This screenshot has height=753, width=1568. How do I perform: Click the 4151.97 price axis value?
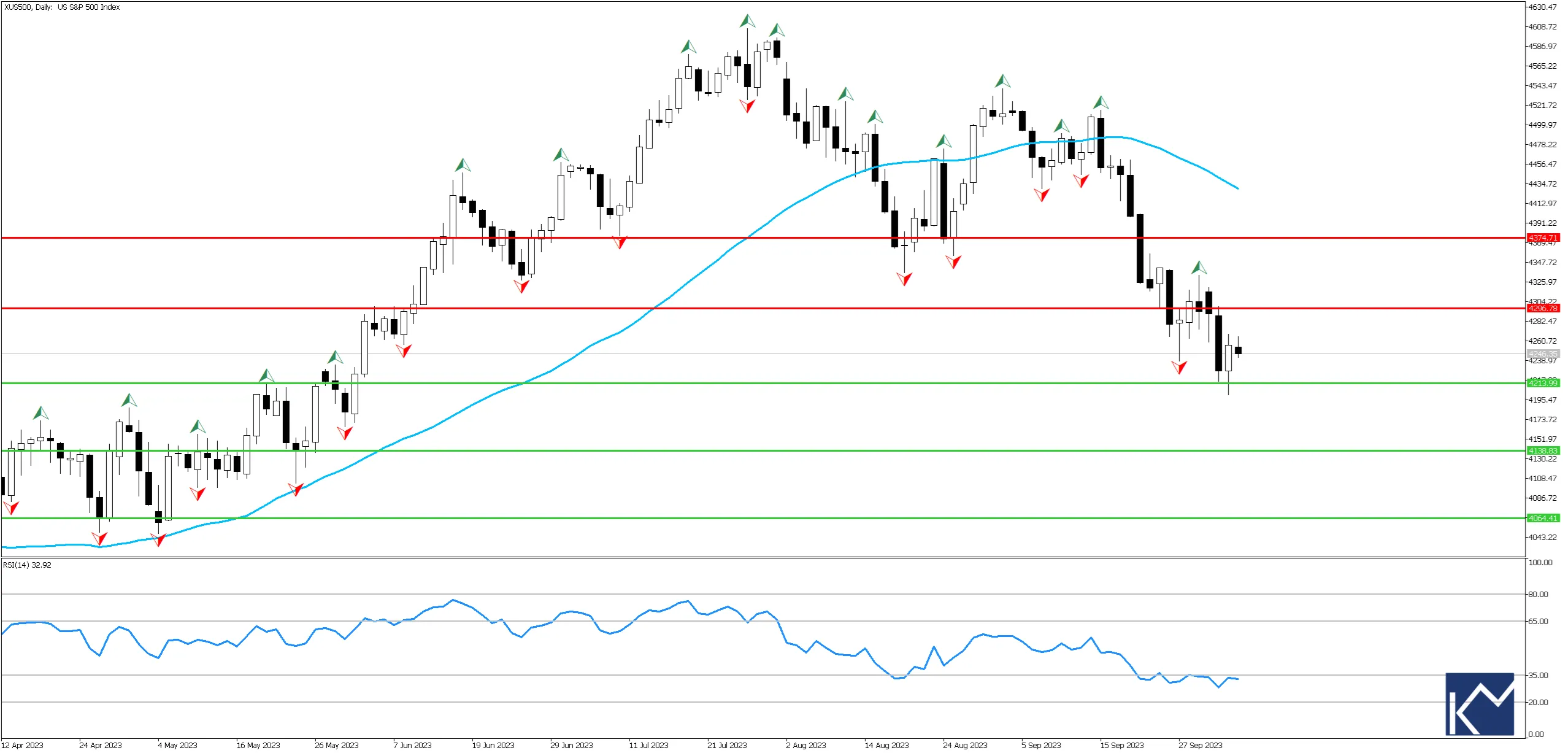pyautogui.click(x=1542, y=439)
